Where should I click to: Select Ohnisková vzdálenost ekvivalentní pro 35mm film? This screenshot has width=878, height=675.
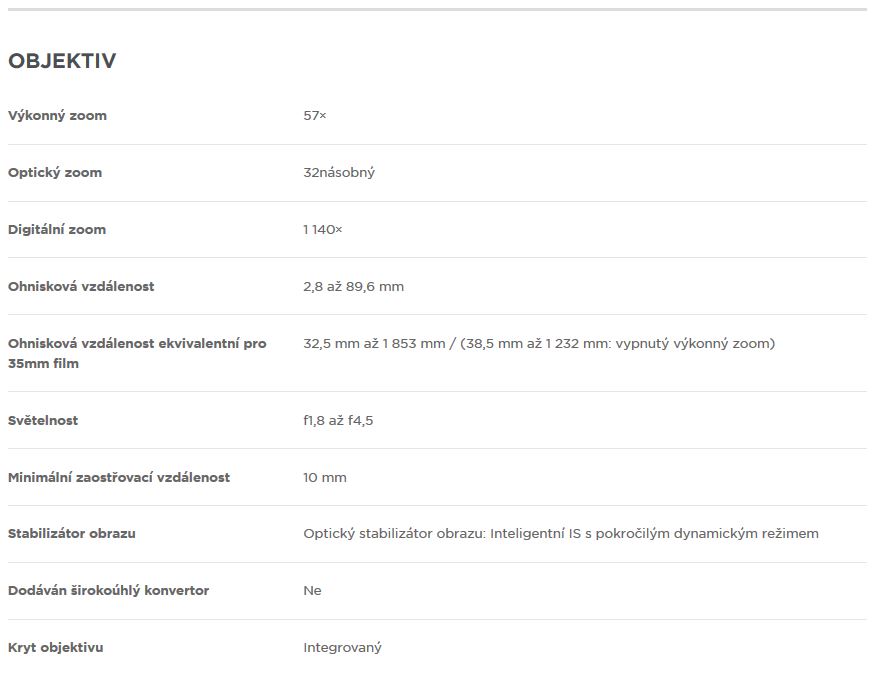[x=137, y=353]
